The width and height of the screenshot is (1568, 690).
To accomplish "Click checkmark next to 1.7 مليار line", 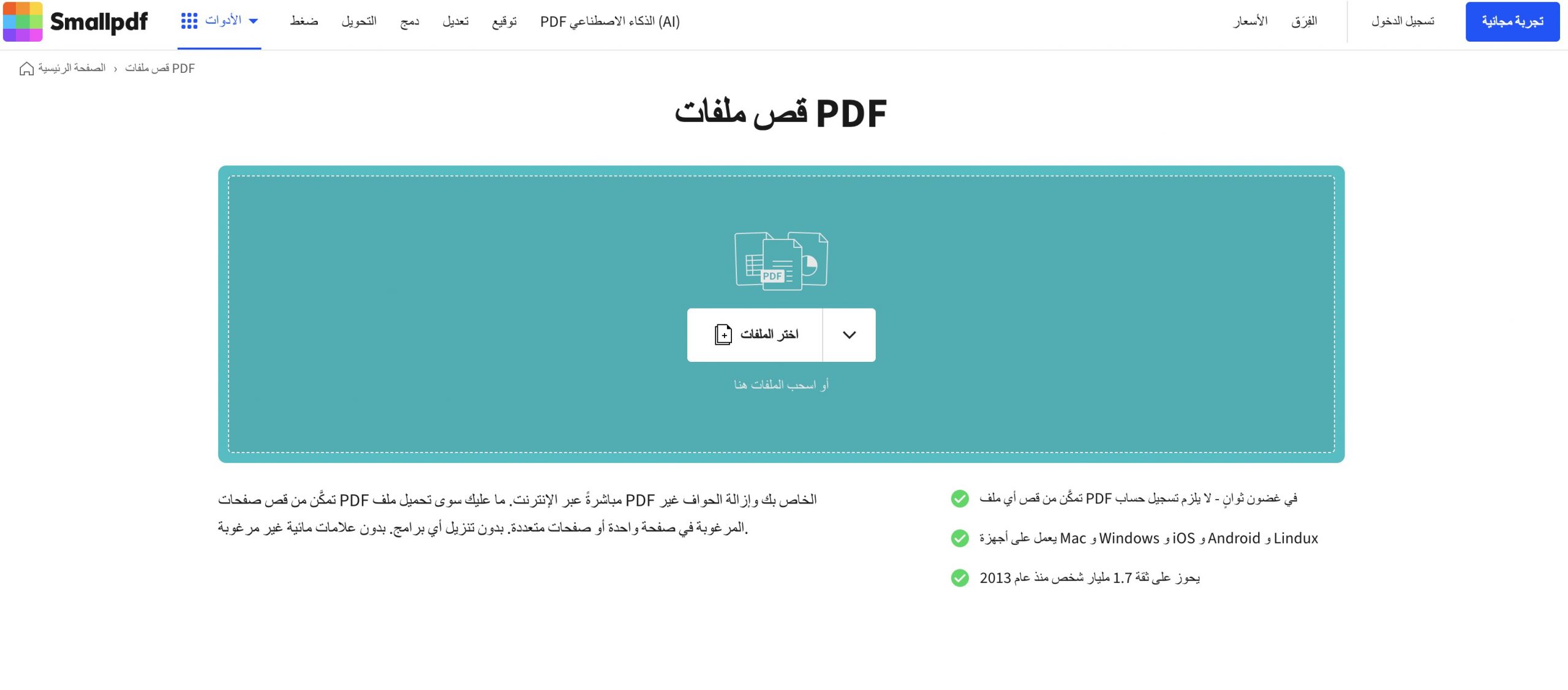I will click(960, 578).
